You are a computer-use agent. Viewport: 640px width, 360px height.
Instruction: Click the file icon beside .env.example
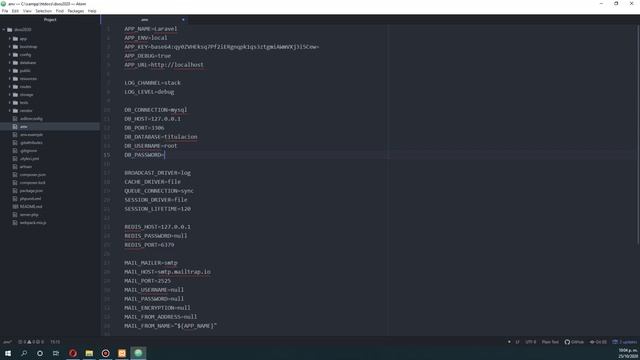15,135
